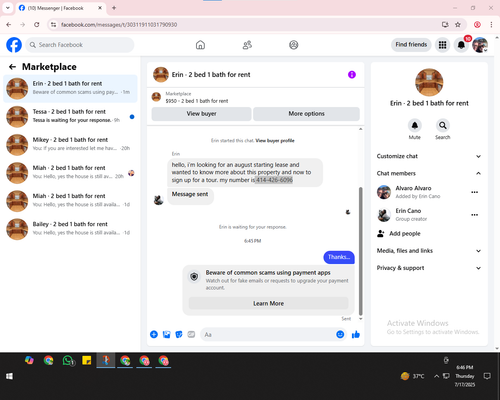Viewport: 500px width, 400px height.
Task: Bookmark this page with the star
Action: 458,25
